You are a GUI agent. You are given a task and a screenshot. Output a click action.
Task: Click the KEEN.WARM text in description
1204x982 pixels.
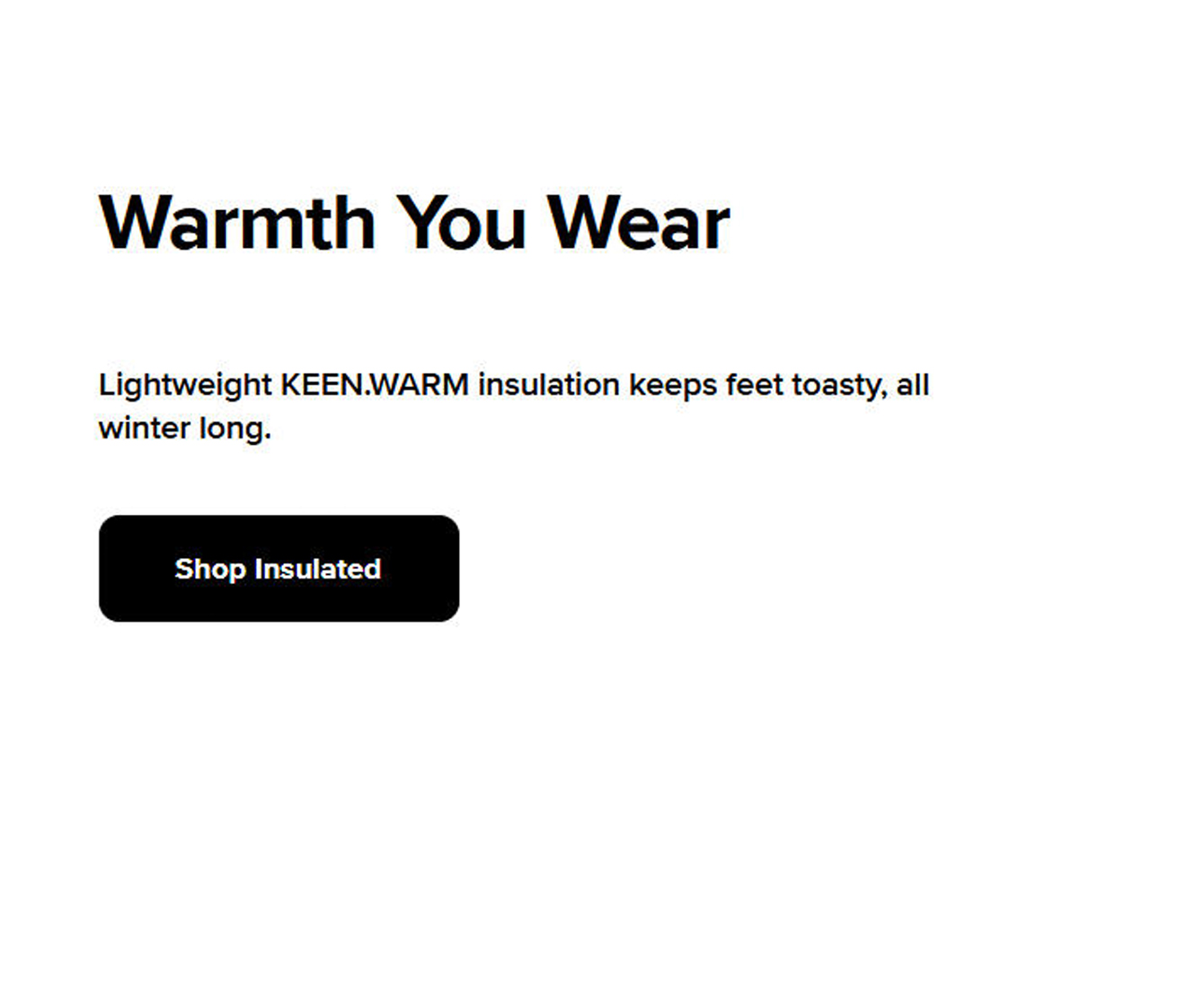coord(375,385)
